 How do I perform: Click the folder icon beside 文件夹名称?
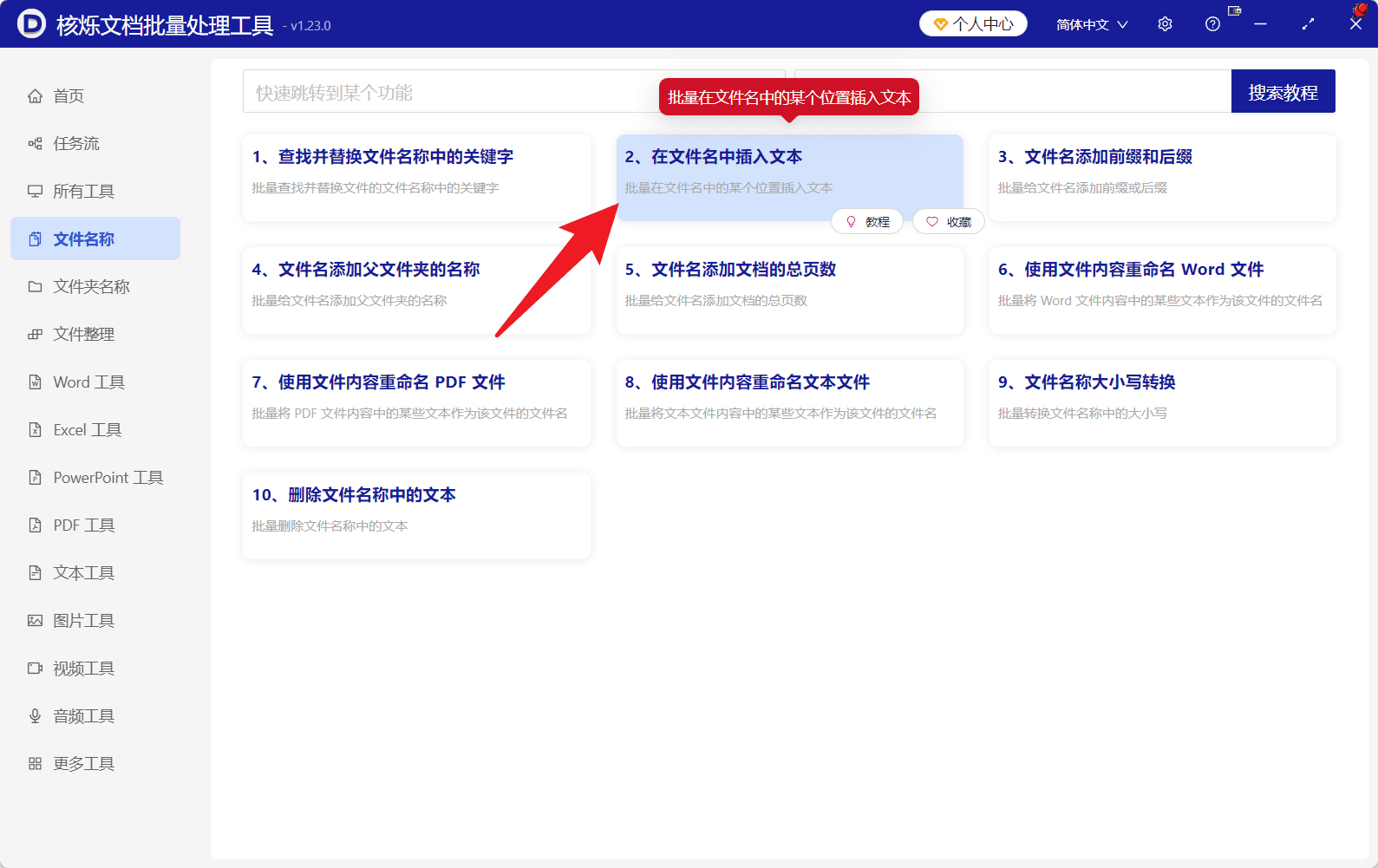[x=35, y=287]
